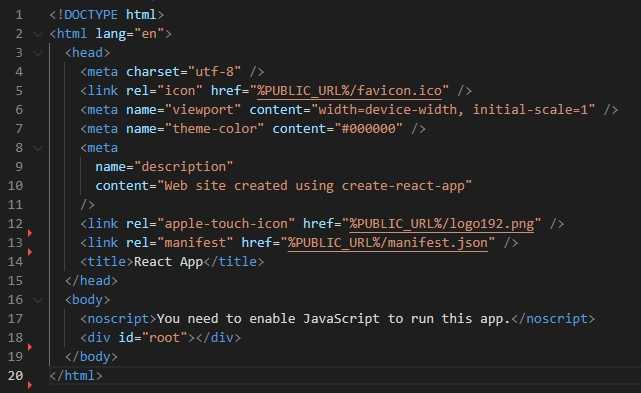The width and height of the screenshot is (641, 393).
Task: Place cursor on the #000000 color value
Action: coord(369,129)
